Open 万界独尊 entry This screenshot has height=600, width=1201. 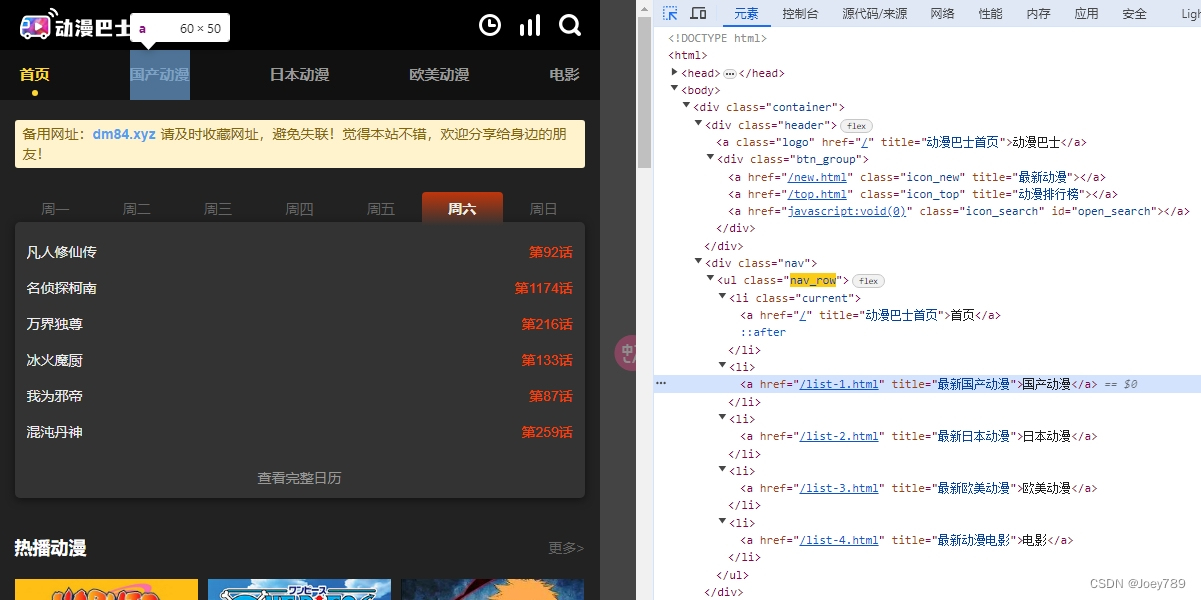coord(55,324)
